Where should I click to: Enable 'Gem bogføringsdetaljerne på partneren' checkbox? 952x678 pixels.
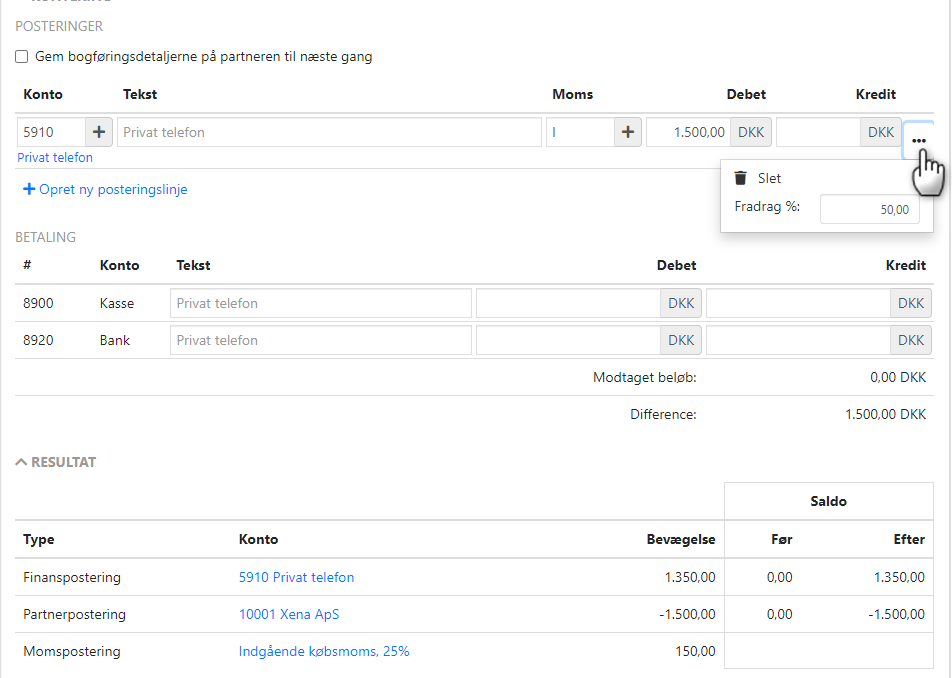pyautogui.click(x=22, y=57)
